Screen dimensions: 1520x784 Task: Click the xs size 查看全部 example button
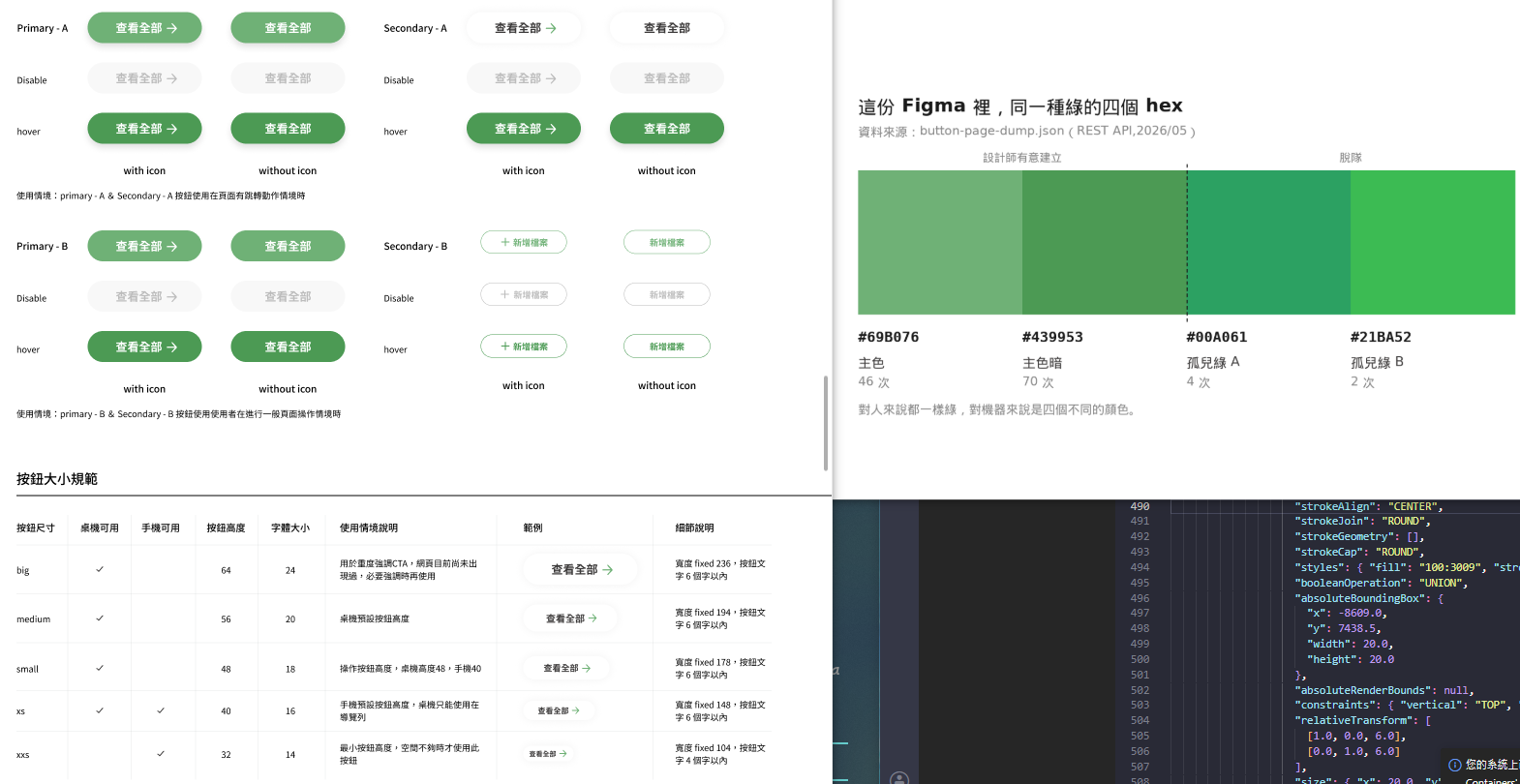559,710
